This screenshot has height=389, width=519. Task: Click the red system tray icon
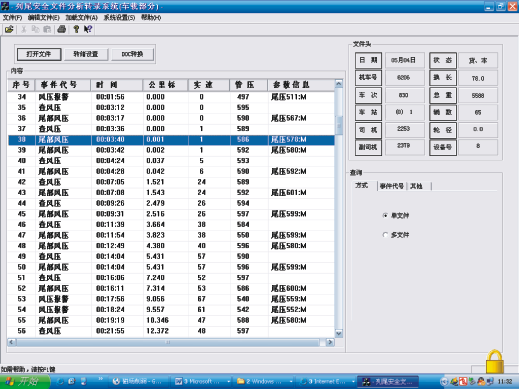(x=463, y=382)
